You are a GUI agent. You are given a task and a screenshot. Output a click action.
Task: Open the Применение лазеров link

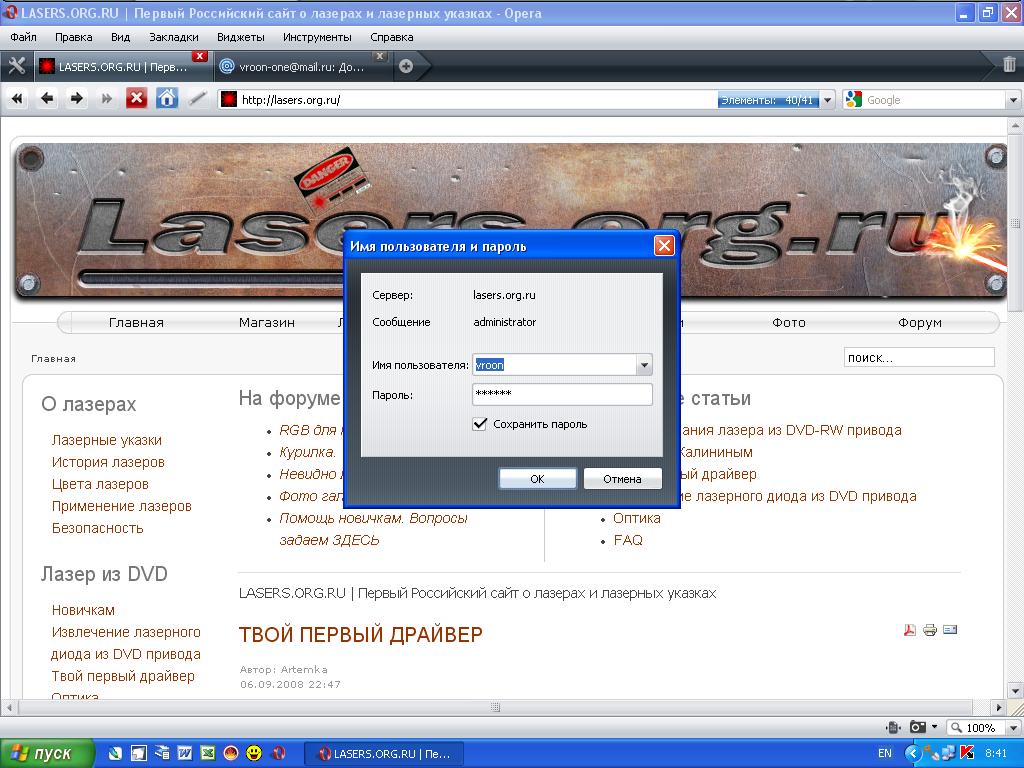click(x=121, y=506)
